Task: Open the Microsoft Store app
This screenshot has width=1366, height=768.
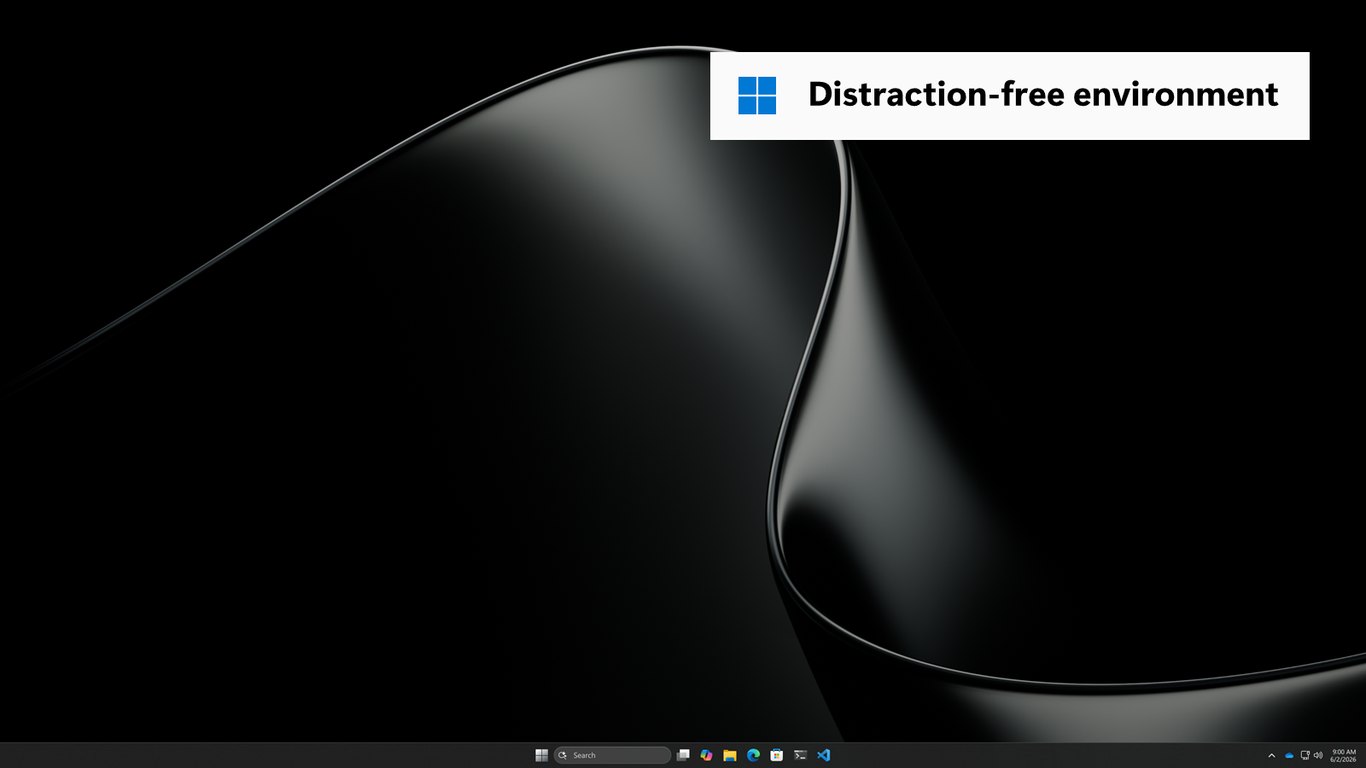Action: (x=777, y=755)
